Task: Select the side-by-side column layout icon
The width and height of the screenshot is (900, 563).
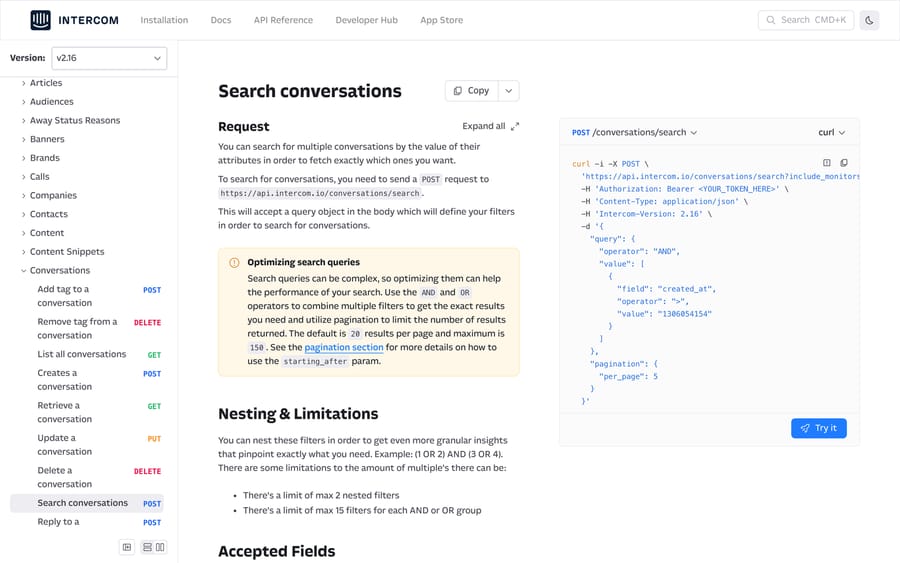Action: 160,548
